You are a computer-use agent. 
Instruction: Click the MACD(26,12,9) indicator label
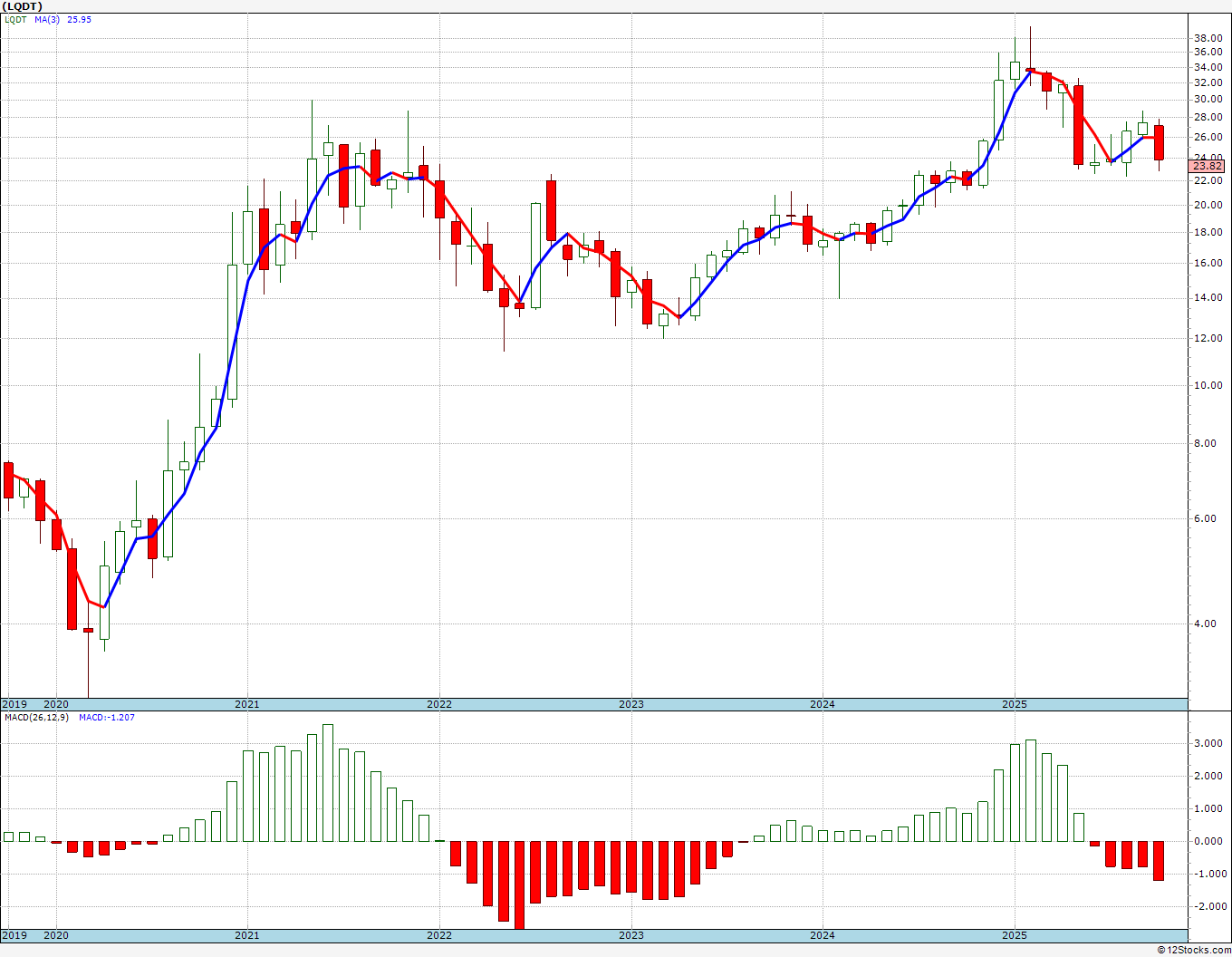pyautogui.click(x=36, y=718)
